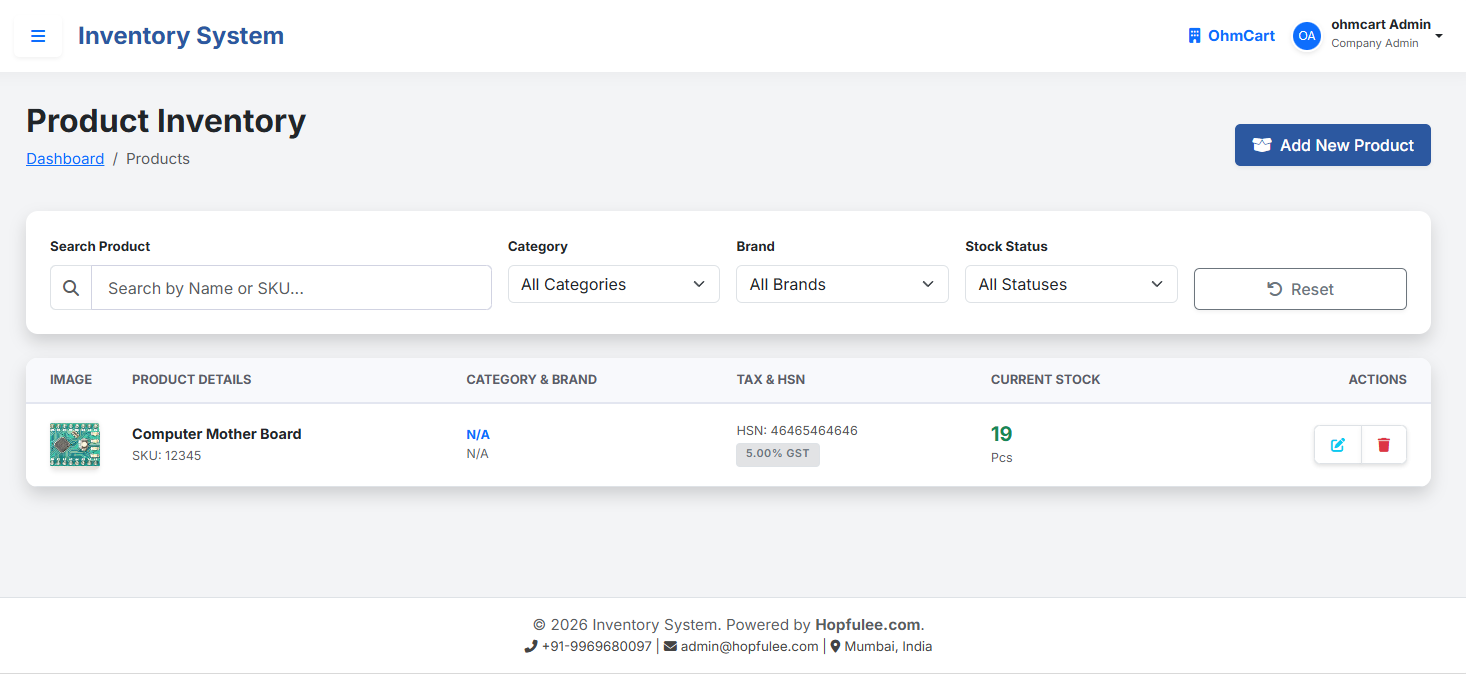This screenshot has width=1466, height=674.
Task: Open the All Statuses dropdown
Action: (1071, 284)
